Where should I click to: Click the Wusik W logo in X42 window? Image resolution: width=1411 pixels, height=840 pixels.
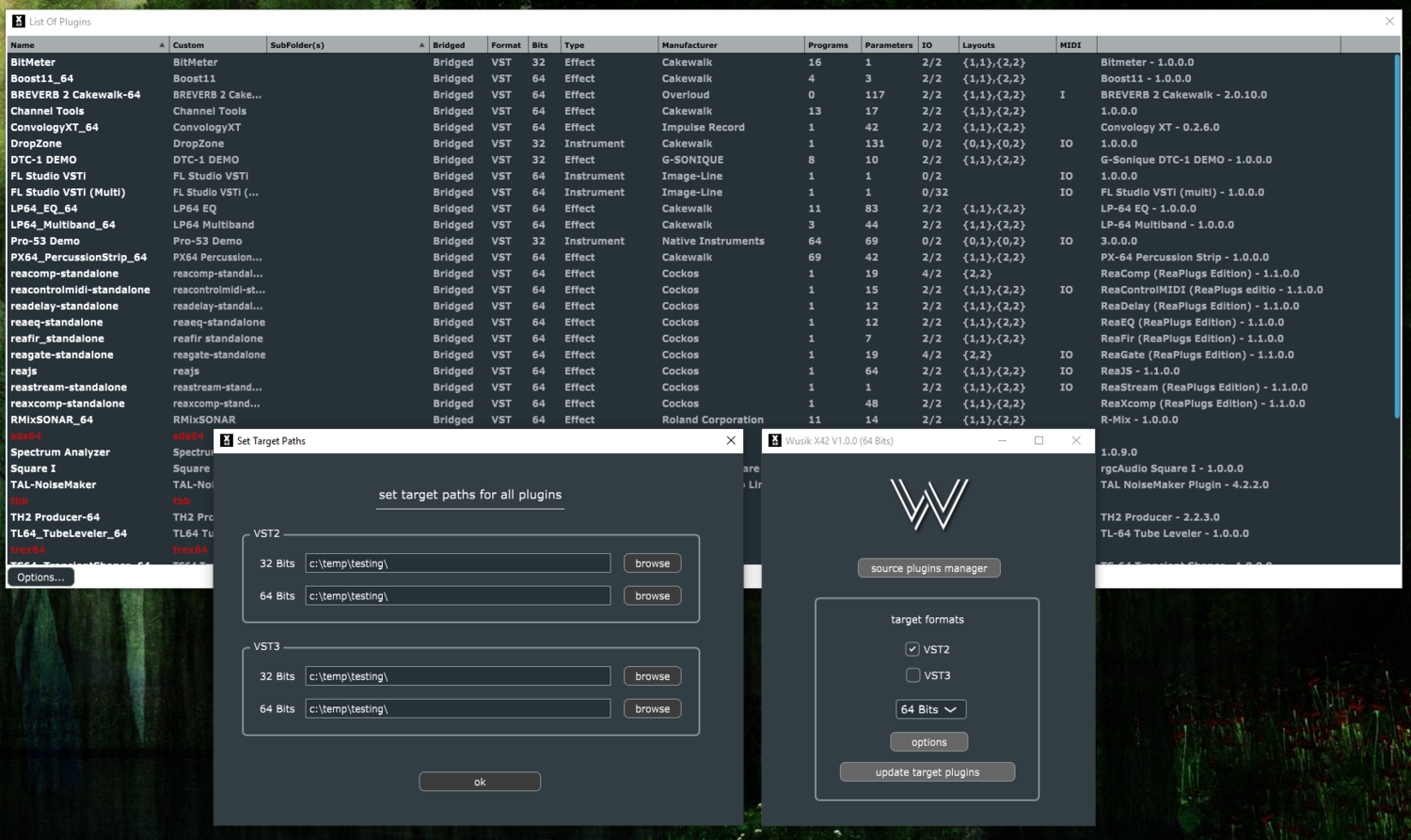point(928,504)
